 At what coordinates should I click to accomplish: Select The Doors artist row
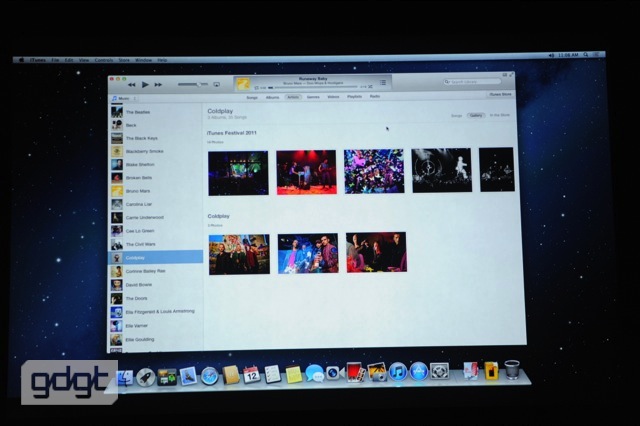pyautogui.click(x=156, y=298)
